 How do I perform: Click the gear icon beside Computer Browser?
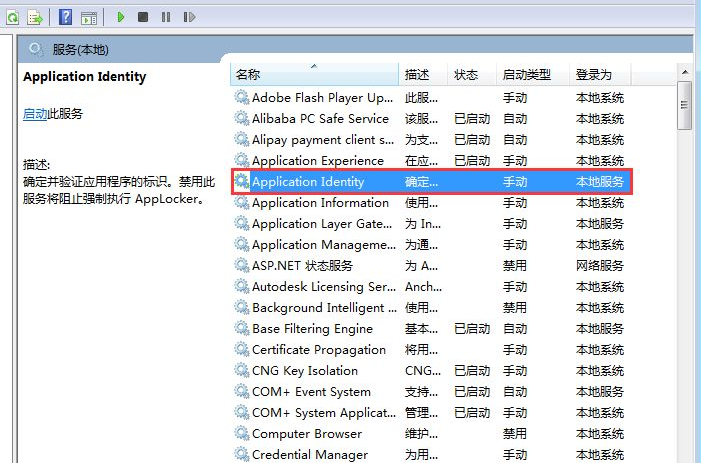click(x=241, y=434)
